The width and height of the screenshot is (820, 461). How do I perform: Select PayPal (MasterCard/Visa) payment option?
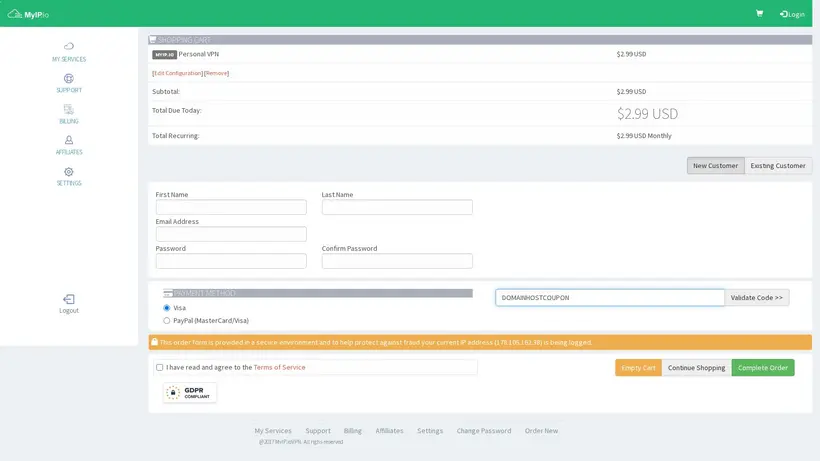166,320
